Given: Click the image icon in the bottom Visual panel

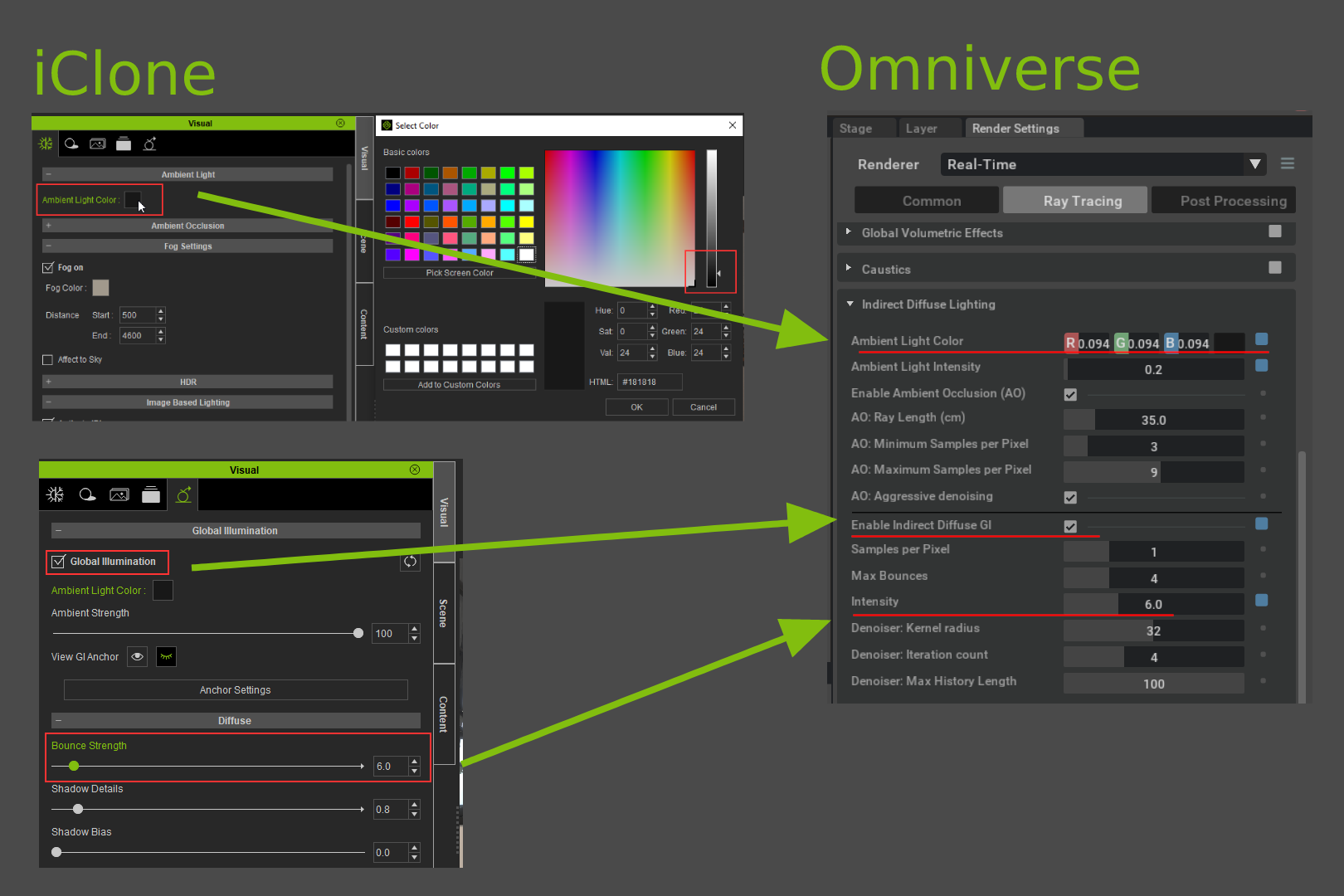Looking at the screenshot, I should (119, 494).
